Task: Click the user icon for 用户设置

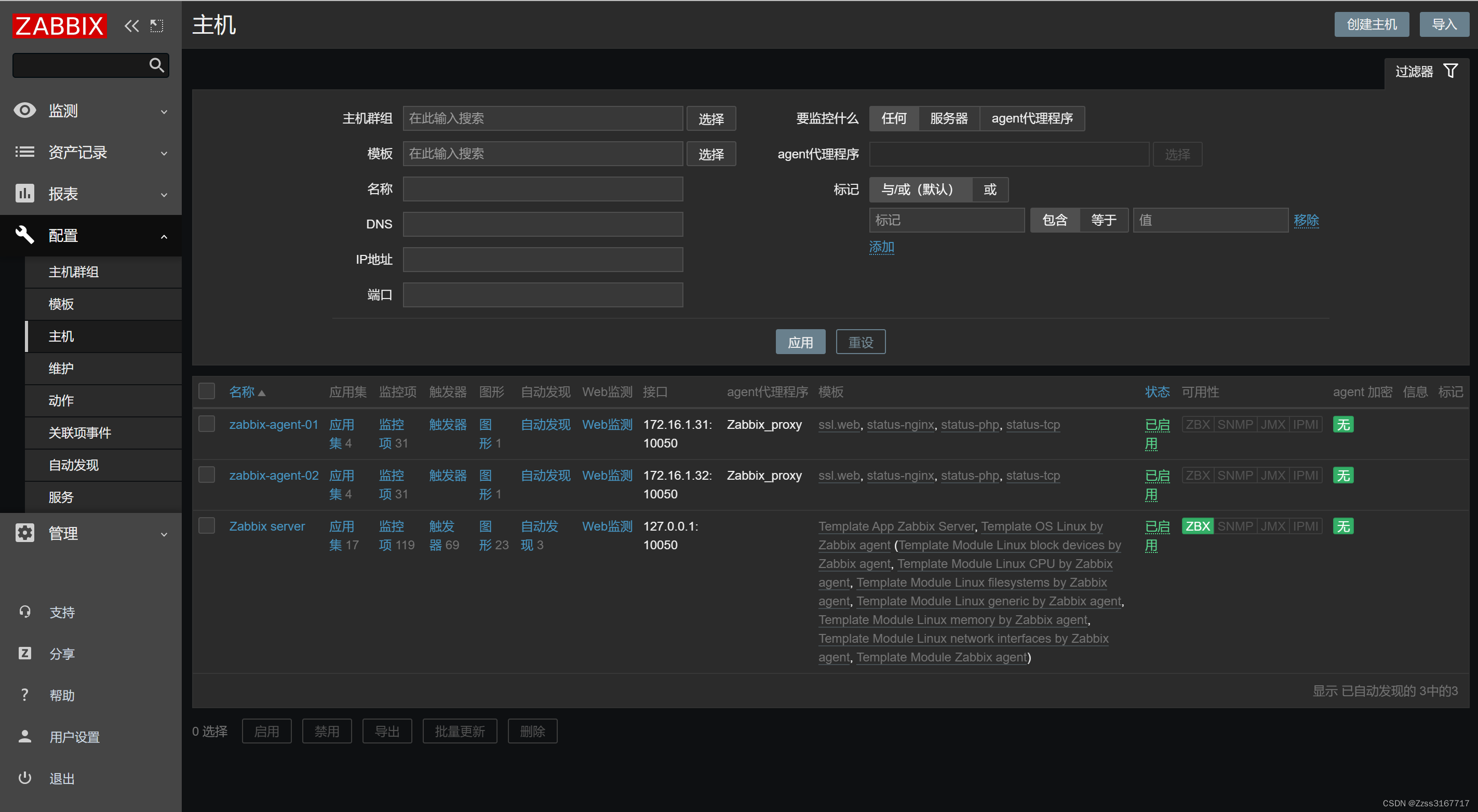Action: pyautogui.click(x=25, y=736)
